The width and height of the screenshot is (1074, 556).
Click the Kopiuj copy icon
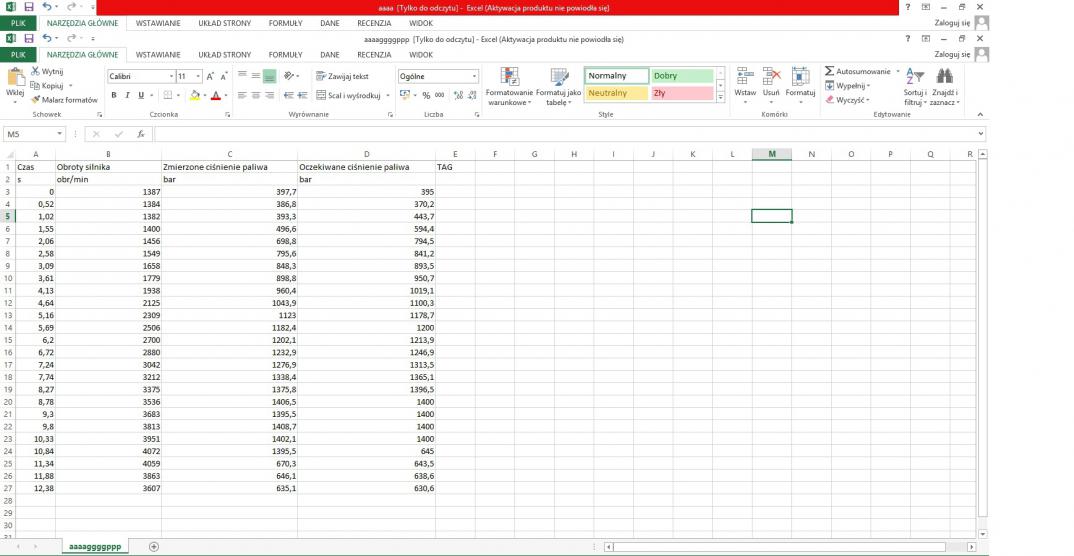[x=35, y=86]
